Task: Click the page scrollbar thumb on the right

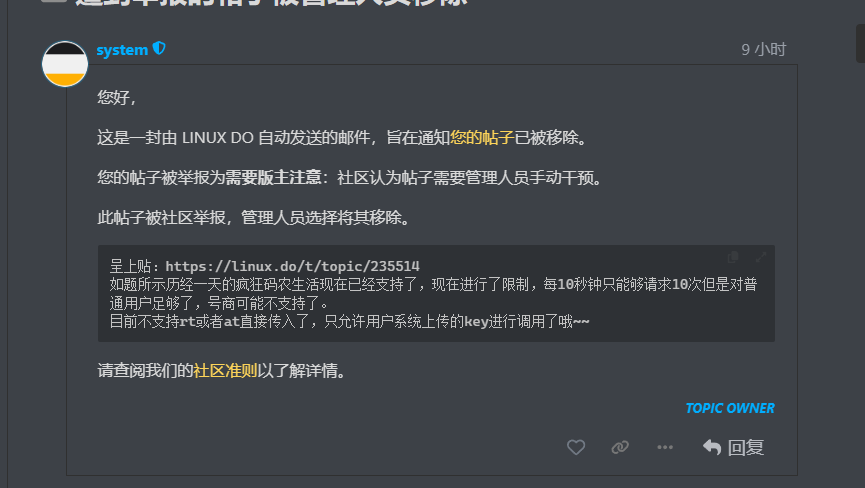Action: click(x=860, y=43)
